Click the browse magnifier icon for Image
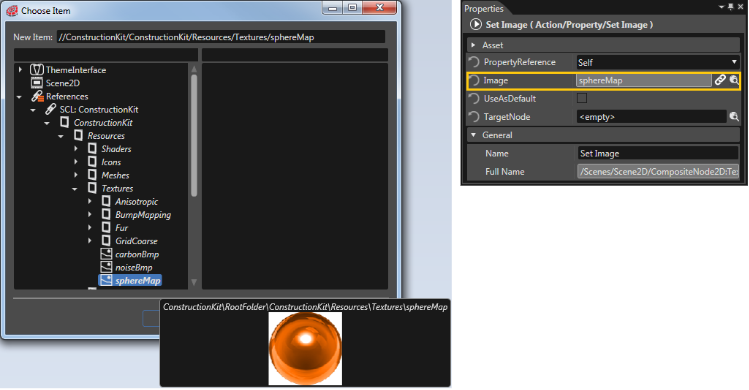The width and height of the screenshot is (749, 390). [734, 80]
